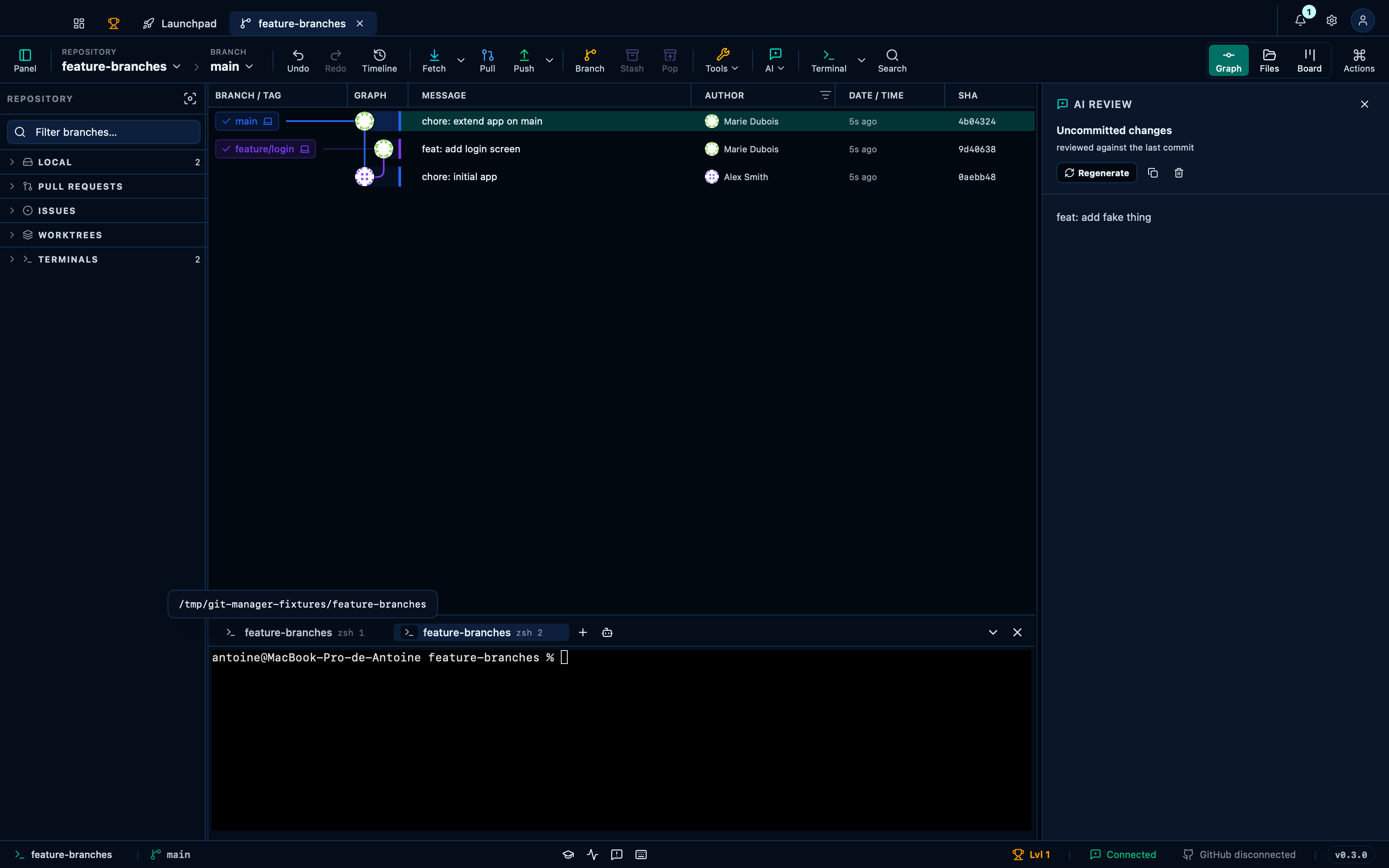Open the Terminal from toolbar

(829, 60)
